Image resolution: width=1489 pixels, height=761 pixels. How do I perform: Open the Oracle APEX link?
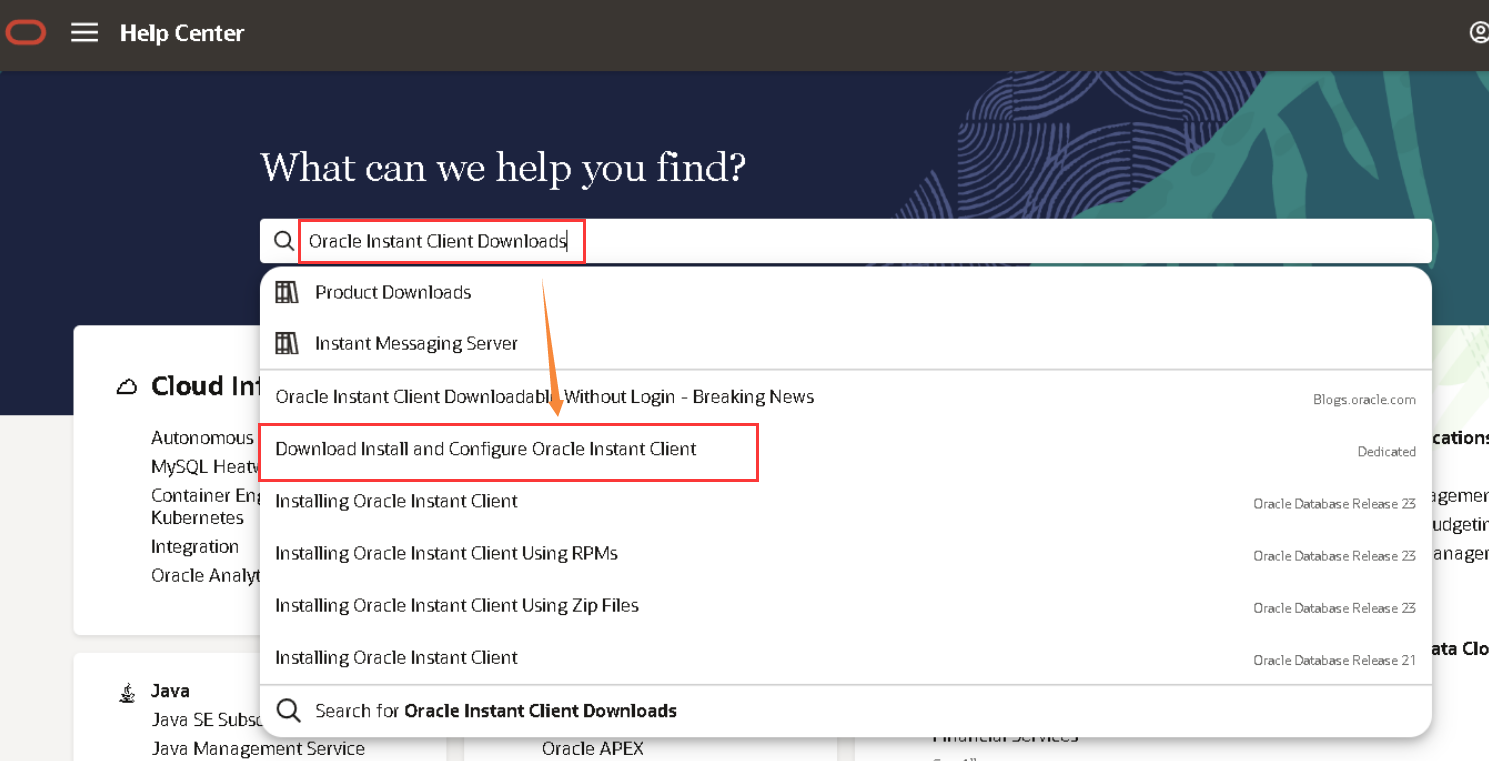point(593,749)
